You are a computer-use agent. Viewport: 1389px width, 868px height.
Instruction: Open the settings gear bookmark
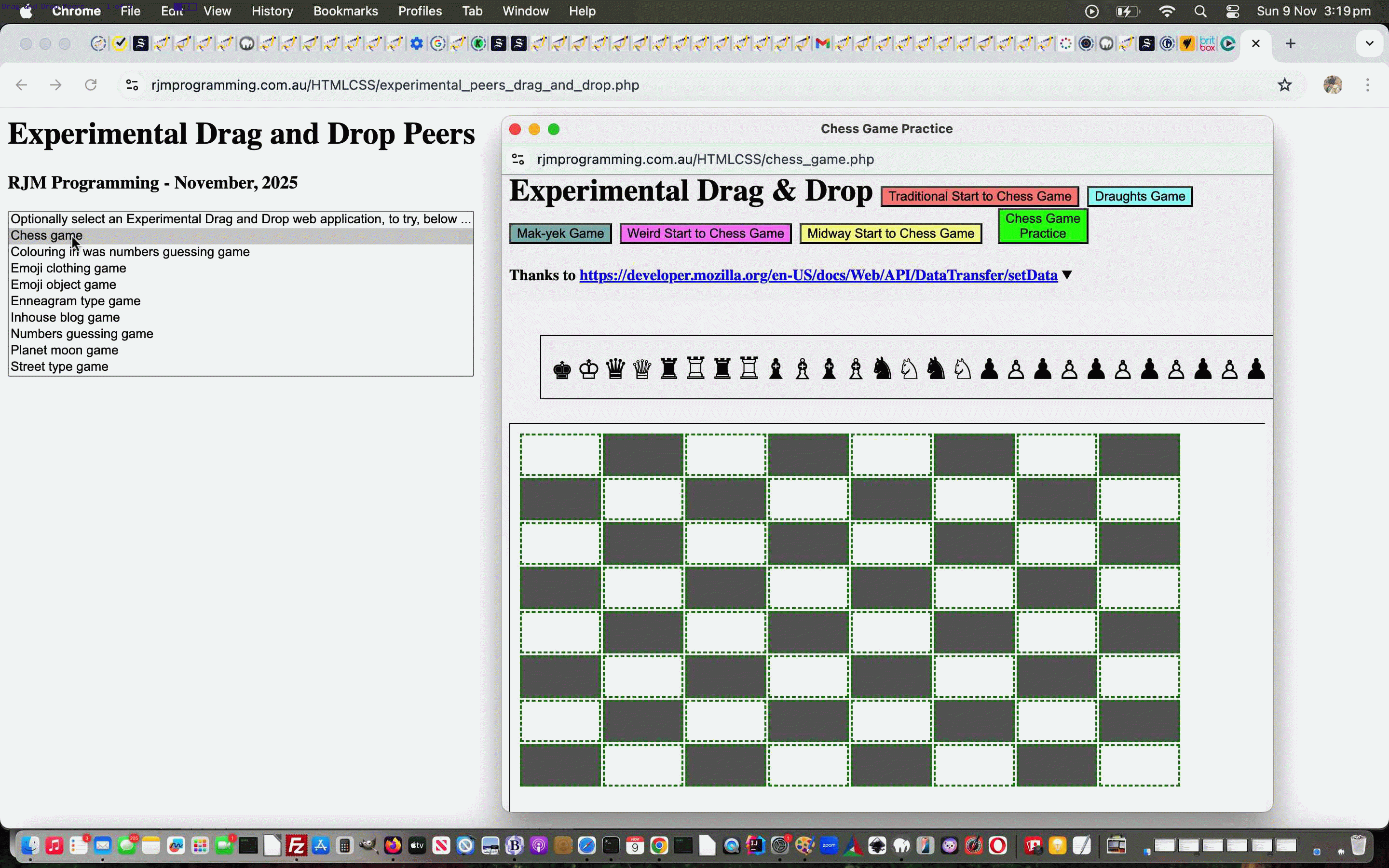tap(417, 43)
